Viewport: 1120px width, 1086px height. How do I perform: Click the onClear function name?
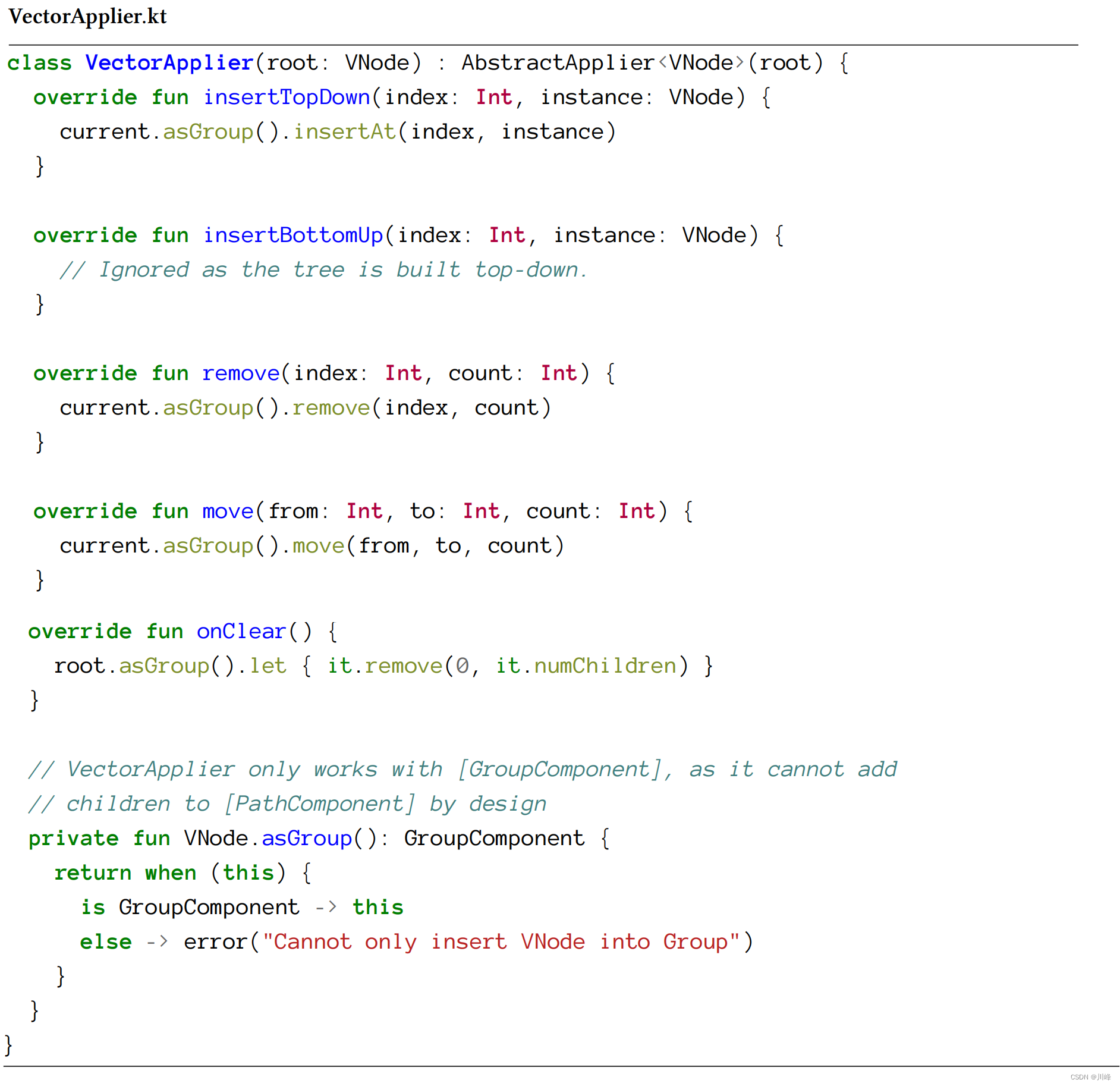point(241,631)
